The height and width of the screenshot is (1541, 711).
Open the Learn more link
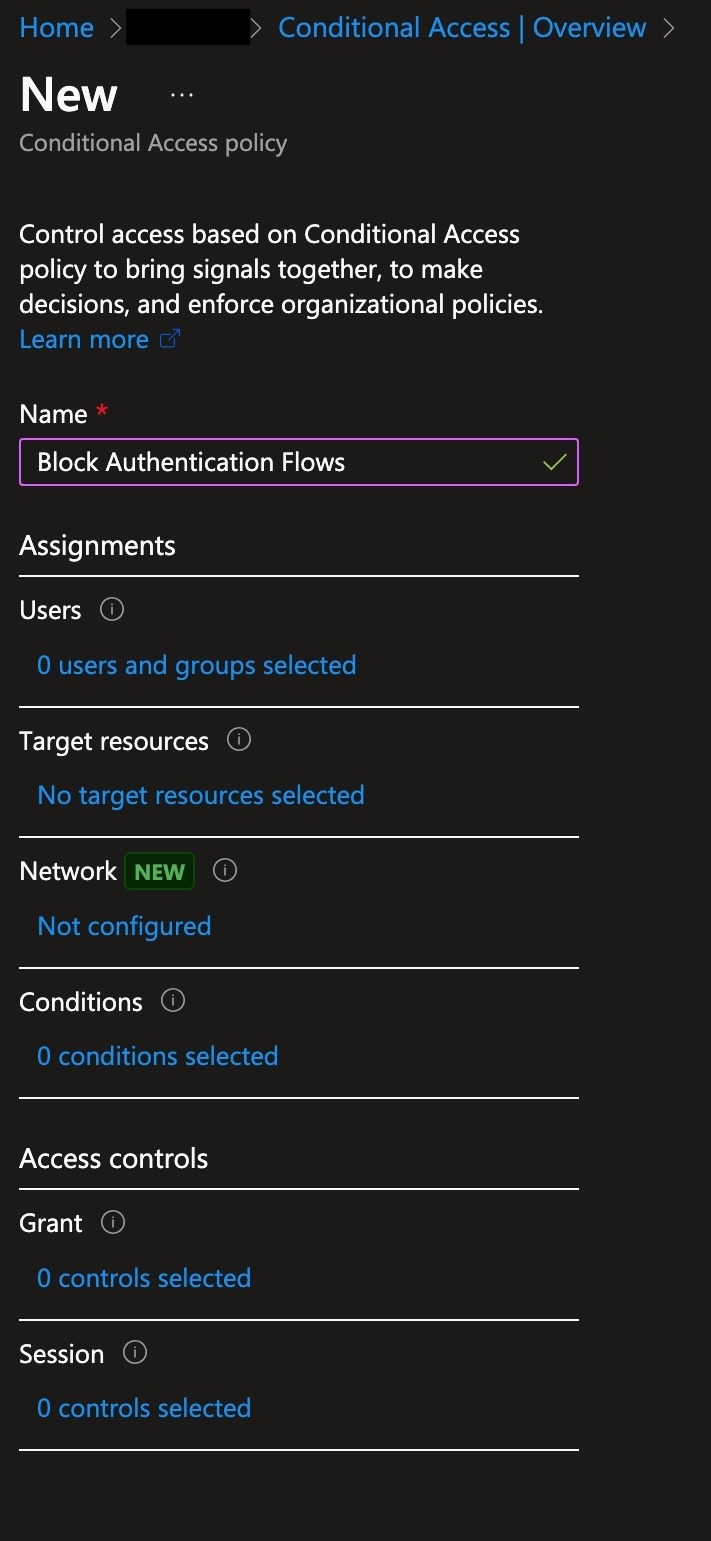coord(84,339)
